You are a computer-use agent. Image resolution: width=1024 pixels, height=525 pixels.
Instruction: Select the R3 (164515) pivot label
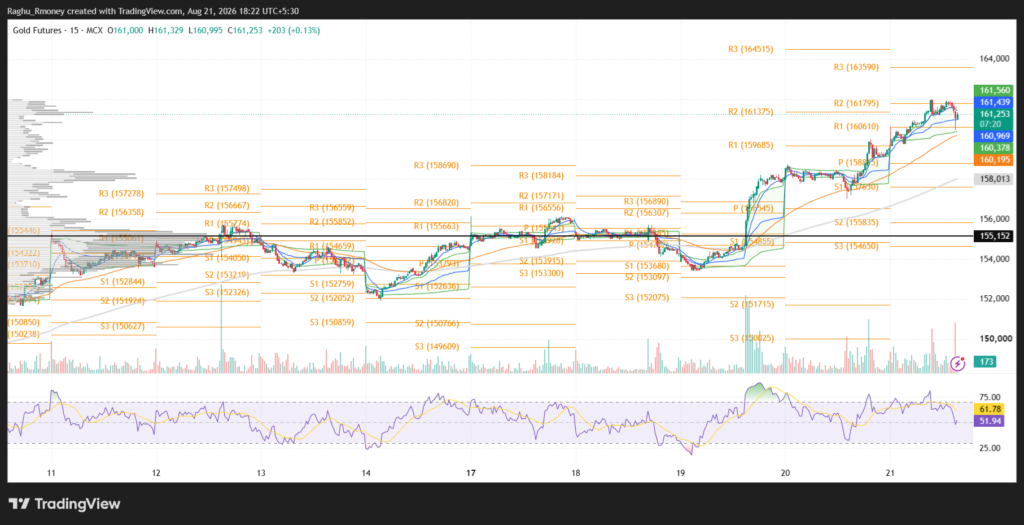coord(750,49)
